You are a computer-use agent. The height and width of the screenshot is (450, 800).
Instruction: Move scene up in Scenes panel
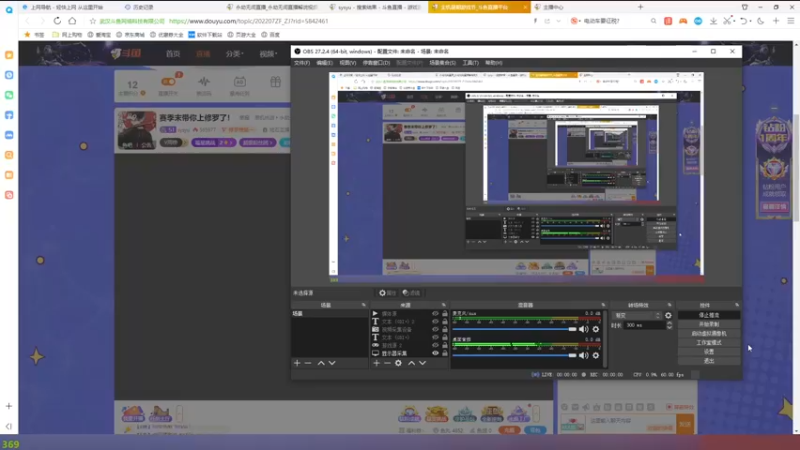[x=321, y=363]
